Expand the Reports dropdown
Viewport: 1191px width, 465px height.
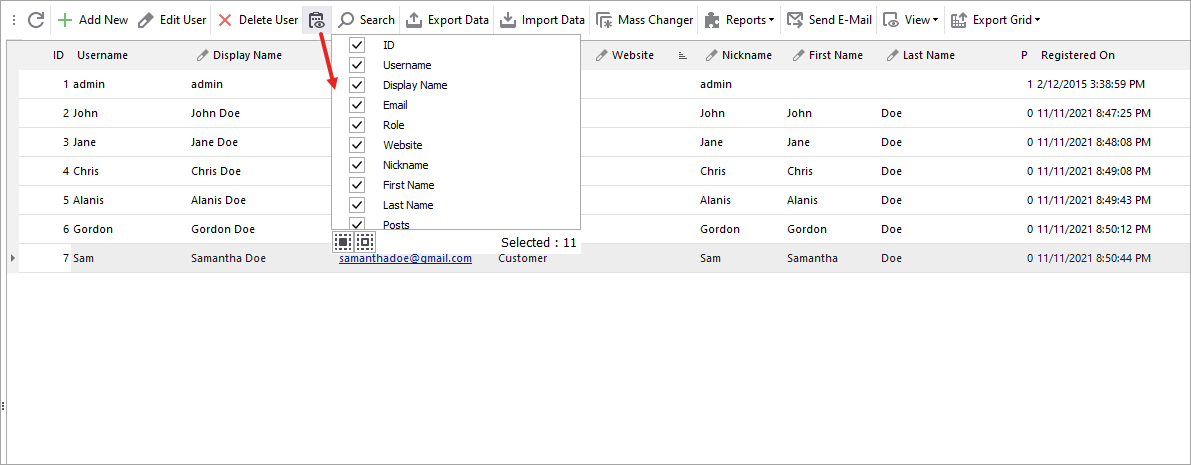739,20
